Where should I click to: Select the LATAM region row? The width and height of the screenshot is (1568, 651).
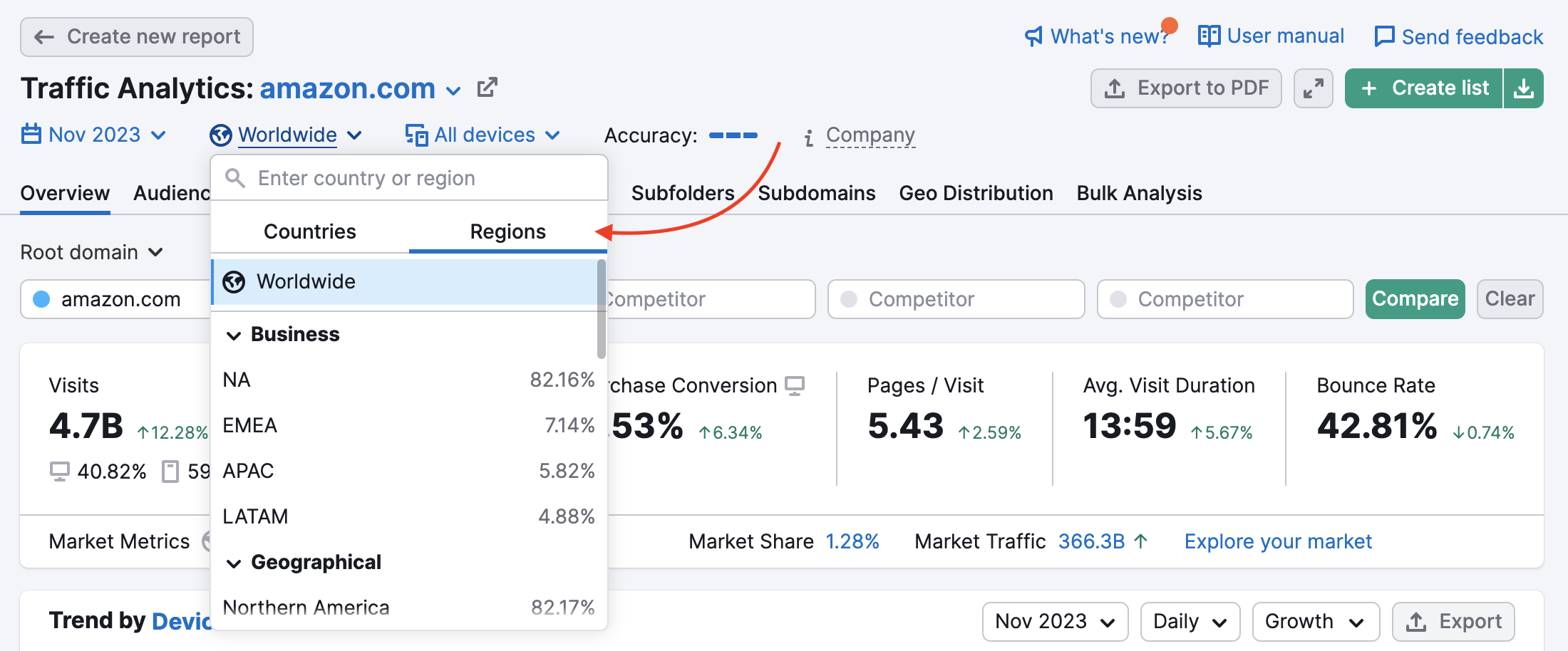(x=408, y=516)
